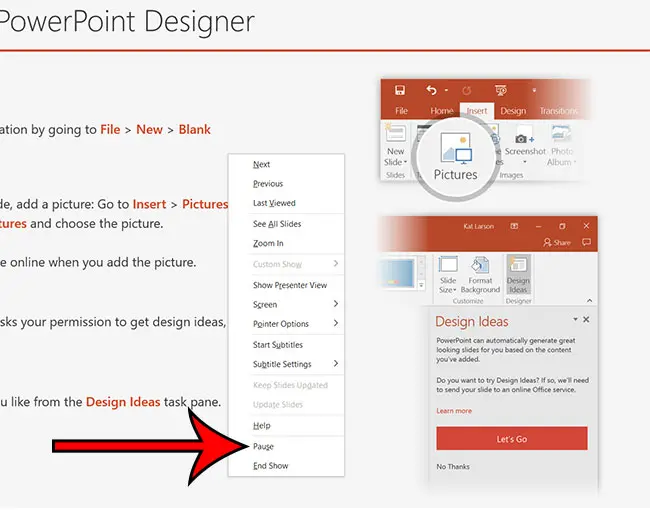650x525 pixels.
Task: Click the orange Insert text link
Action: [x=149, y=204]
